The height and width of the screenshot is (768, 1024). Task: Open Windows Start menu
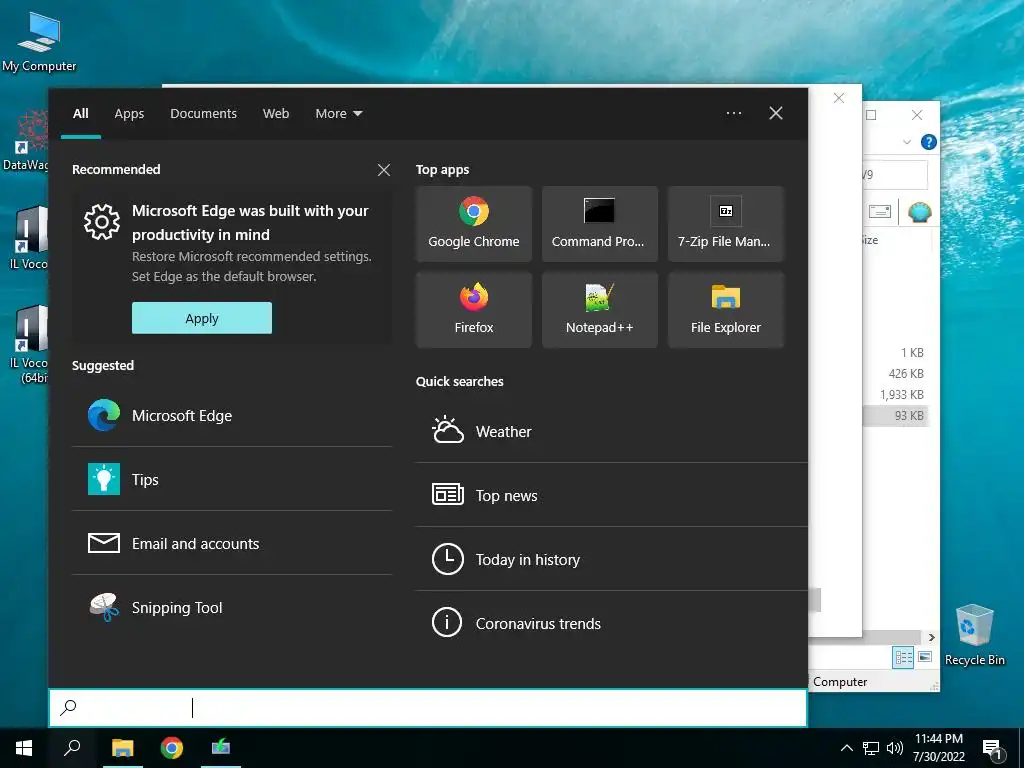[x=24, y=748]
